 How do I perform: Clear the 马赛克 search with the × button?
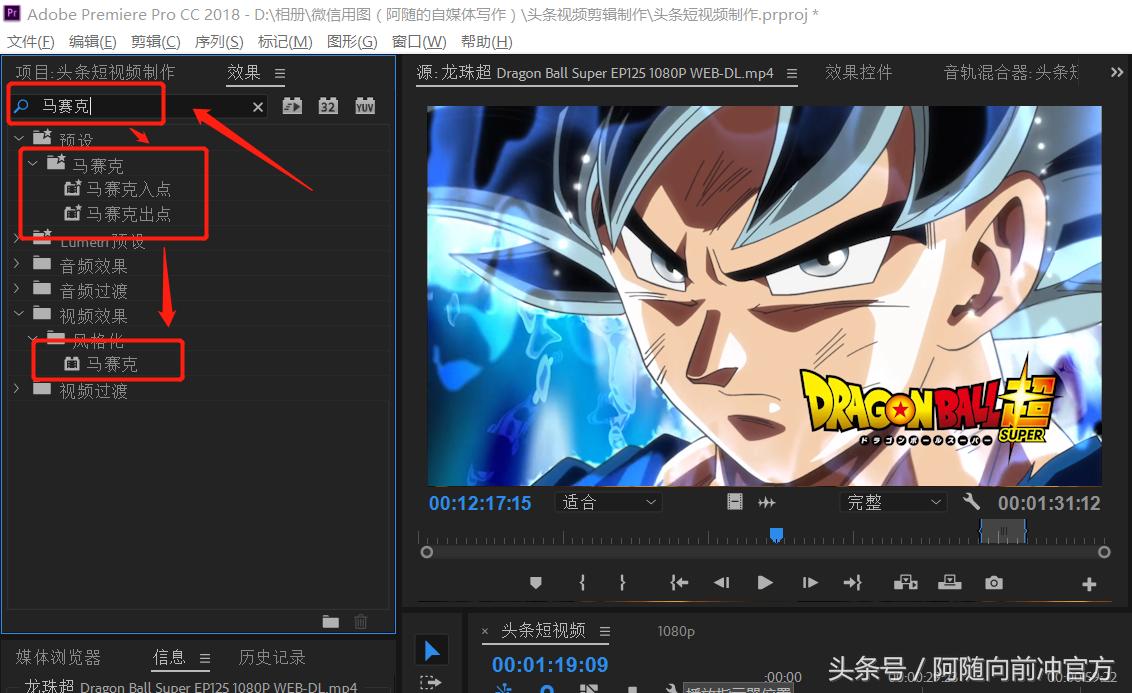point(257,106)
